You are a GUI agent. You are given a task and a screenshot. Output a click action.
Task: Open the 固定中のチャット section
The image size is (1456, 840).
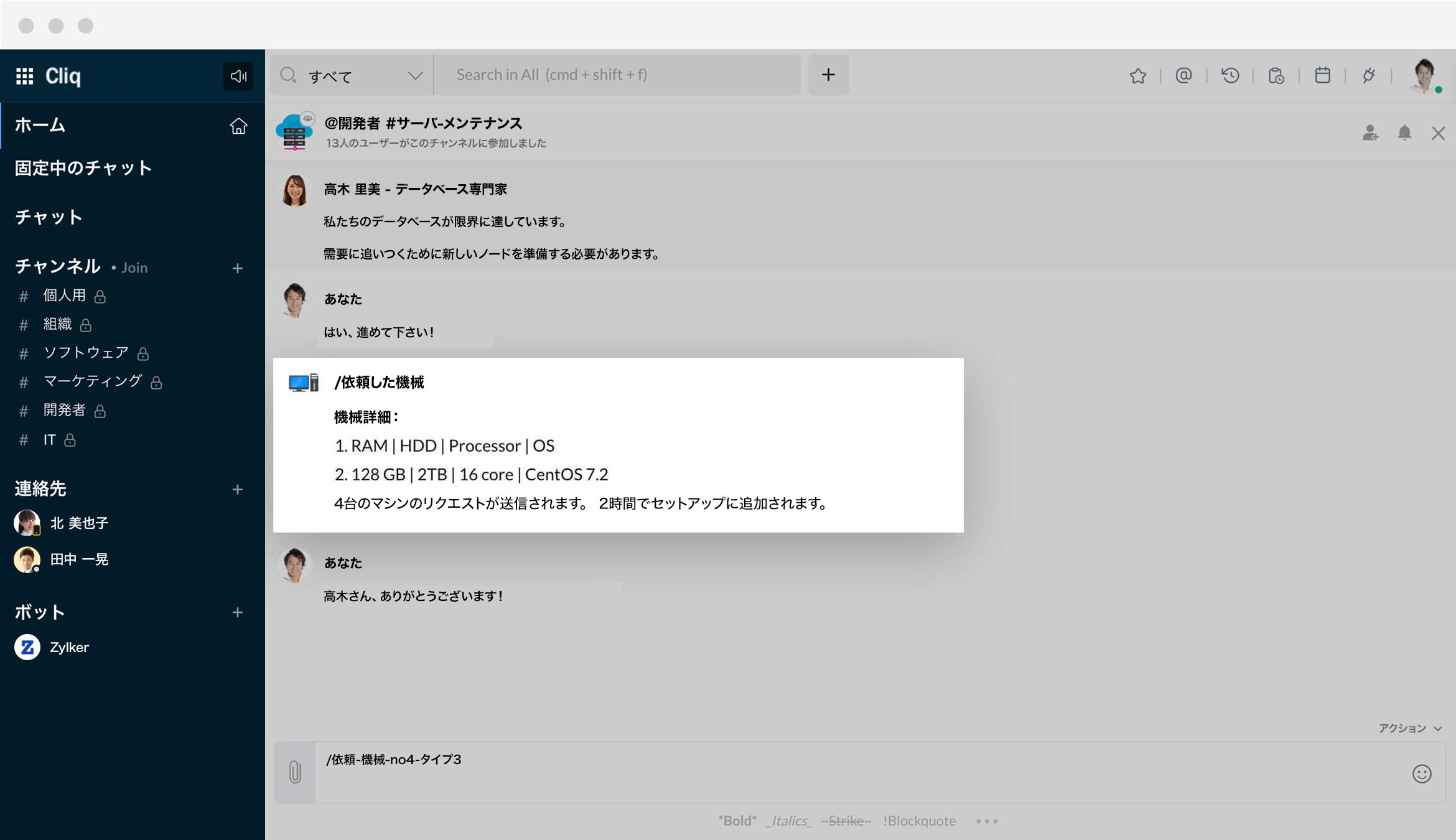coord(83,168)
